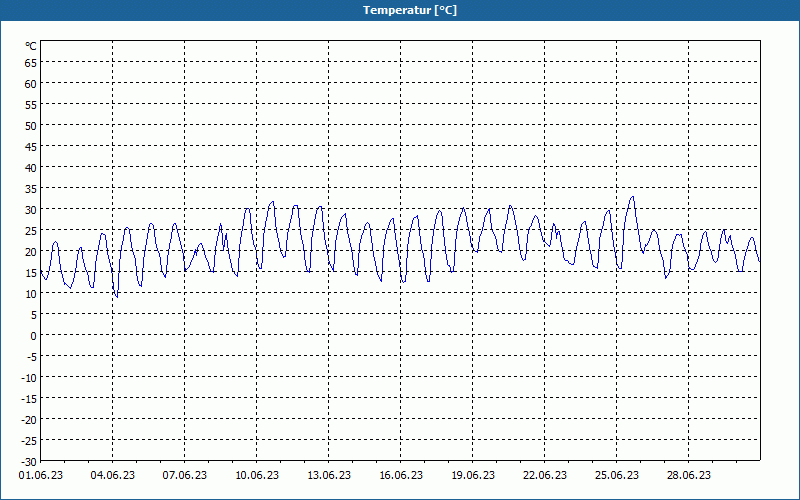Click the 35 value on temperature axis
Viewport: 800px width, 500px height.
pos(31,189)
